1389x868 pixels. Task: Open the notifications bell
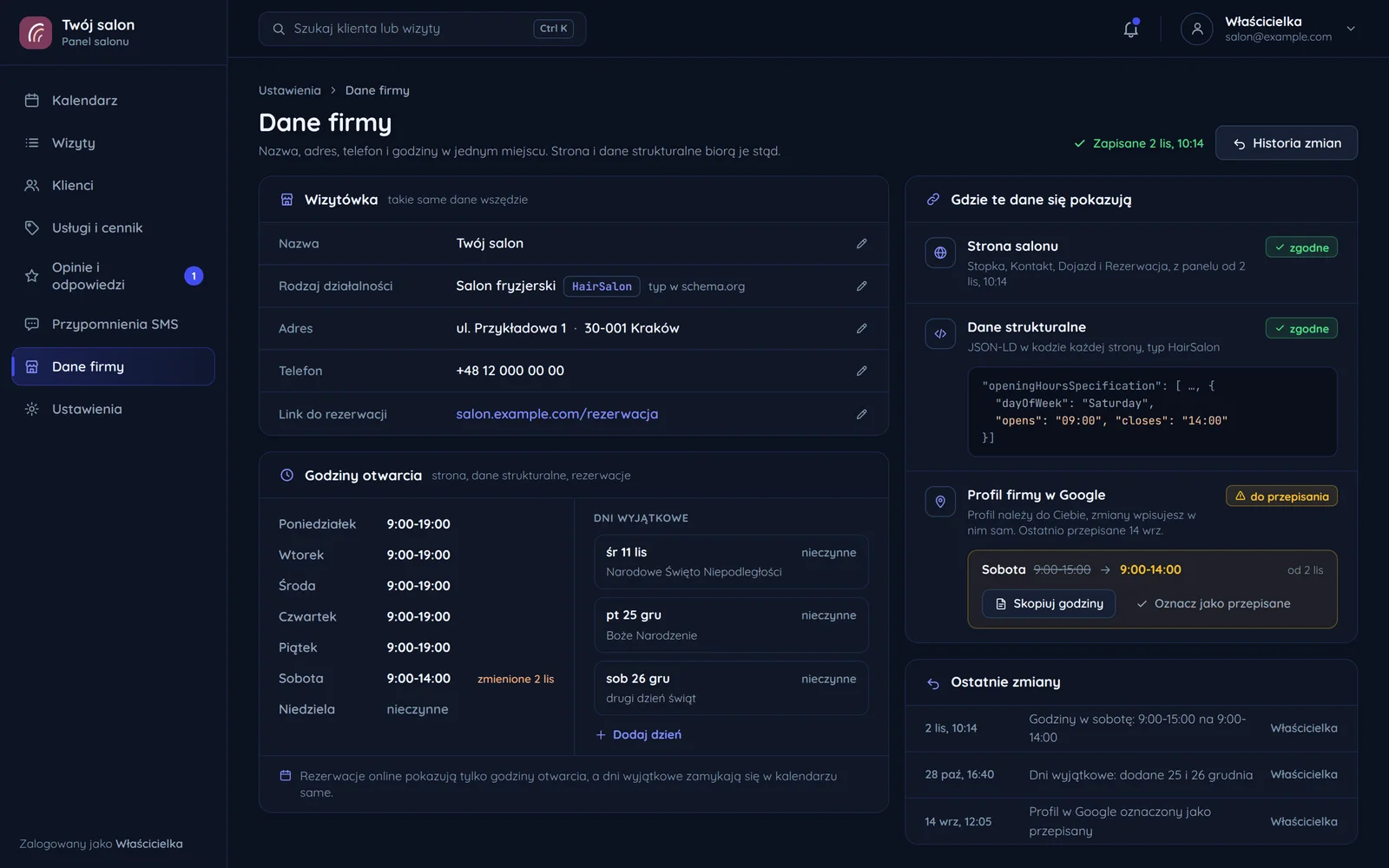[x=1130, y=29]
